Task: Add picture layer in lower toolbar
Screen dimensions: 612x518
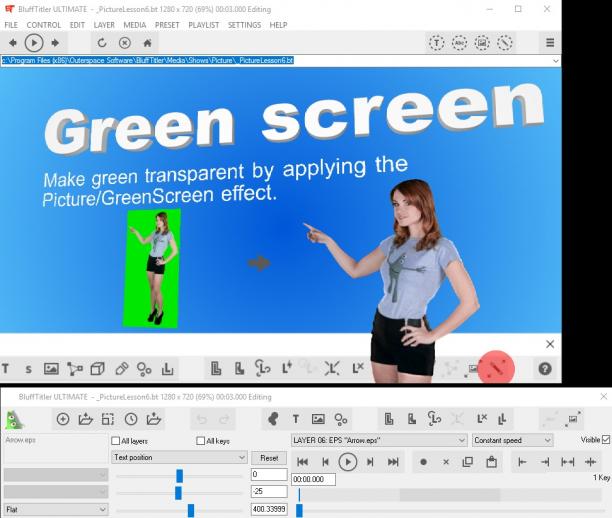Action: click(318, 419)
